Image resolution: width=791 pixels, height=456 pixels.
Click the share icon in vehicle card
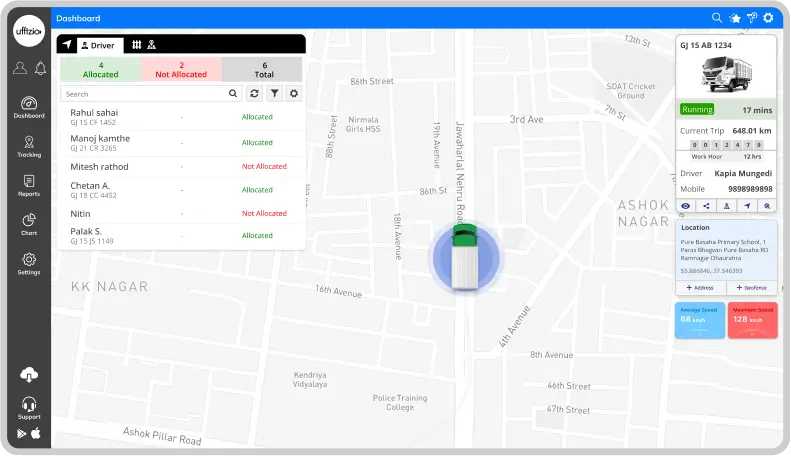click(707, 206)
